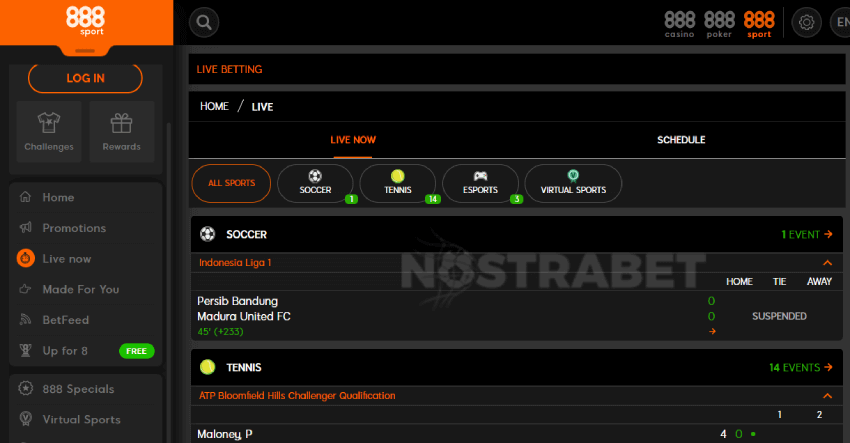Open Made For You in sidebar
850x443 pixels.
pos(86,289)
